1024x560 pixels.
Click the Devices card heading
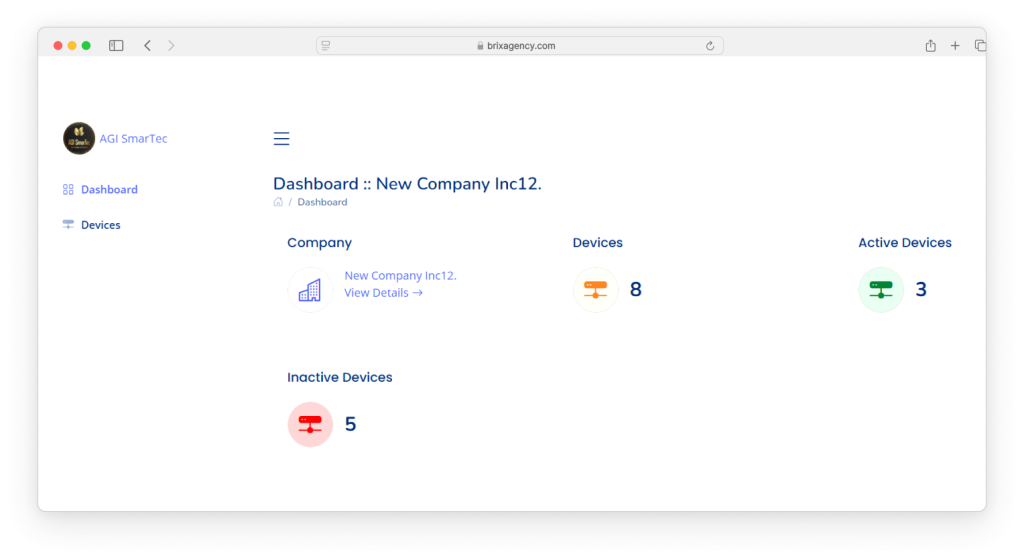pos(598,243)
